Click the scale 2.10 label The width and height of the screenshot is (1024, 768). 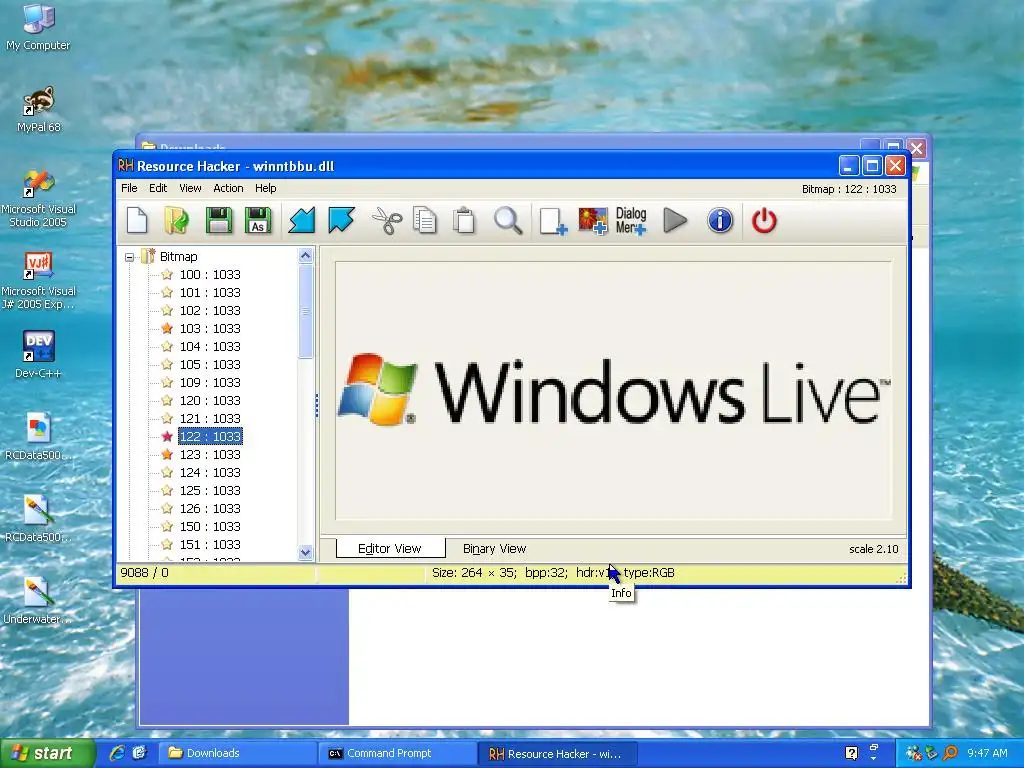pyautogui.click(x=874, y=549)
